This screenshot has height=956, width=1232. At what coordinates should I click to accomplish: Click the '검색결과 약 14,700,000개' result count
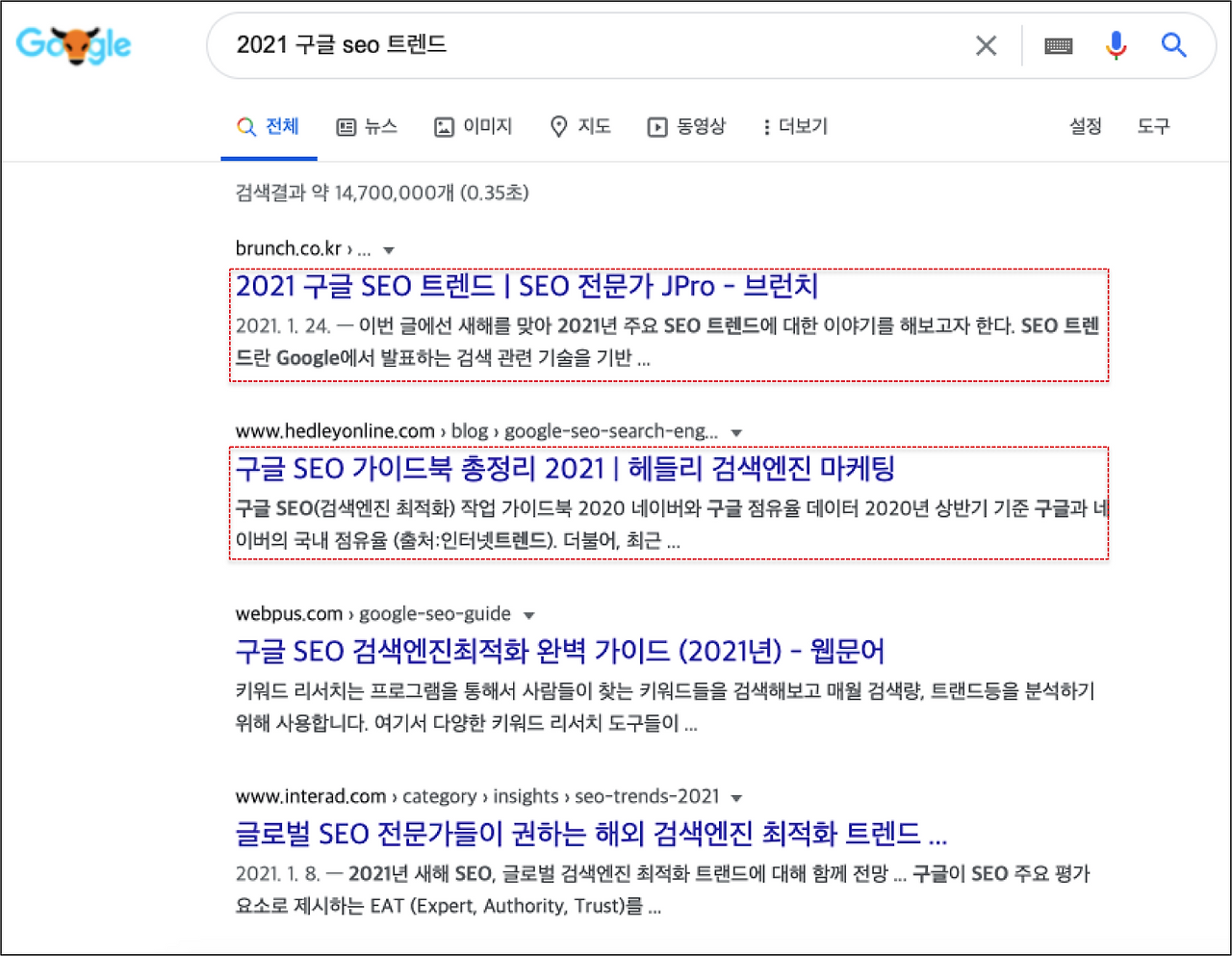tap(382, 193)
